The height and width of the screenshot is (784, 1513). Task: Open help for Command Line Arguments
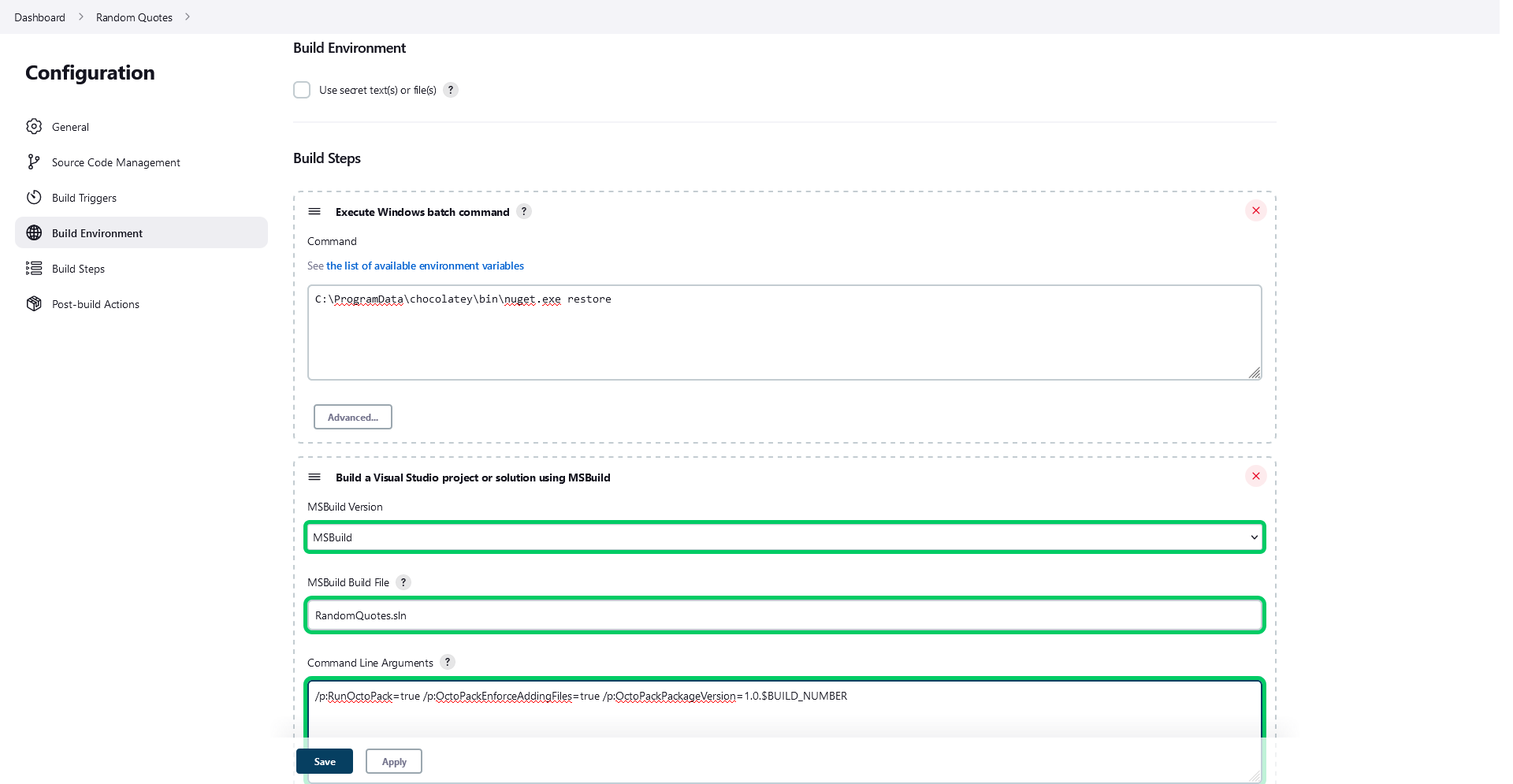(x=448, y=662)
